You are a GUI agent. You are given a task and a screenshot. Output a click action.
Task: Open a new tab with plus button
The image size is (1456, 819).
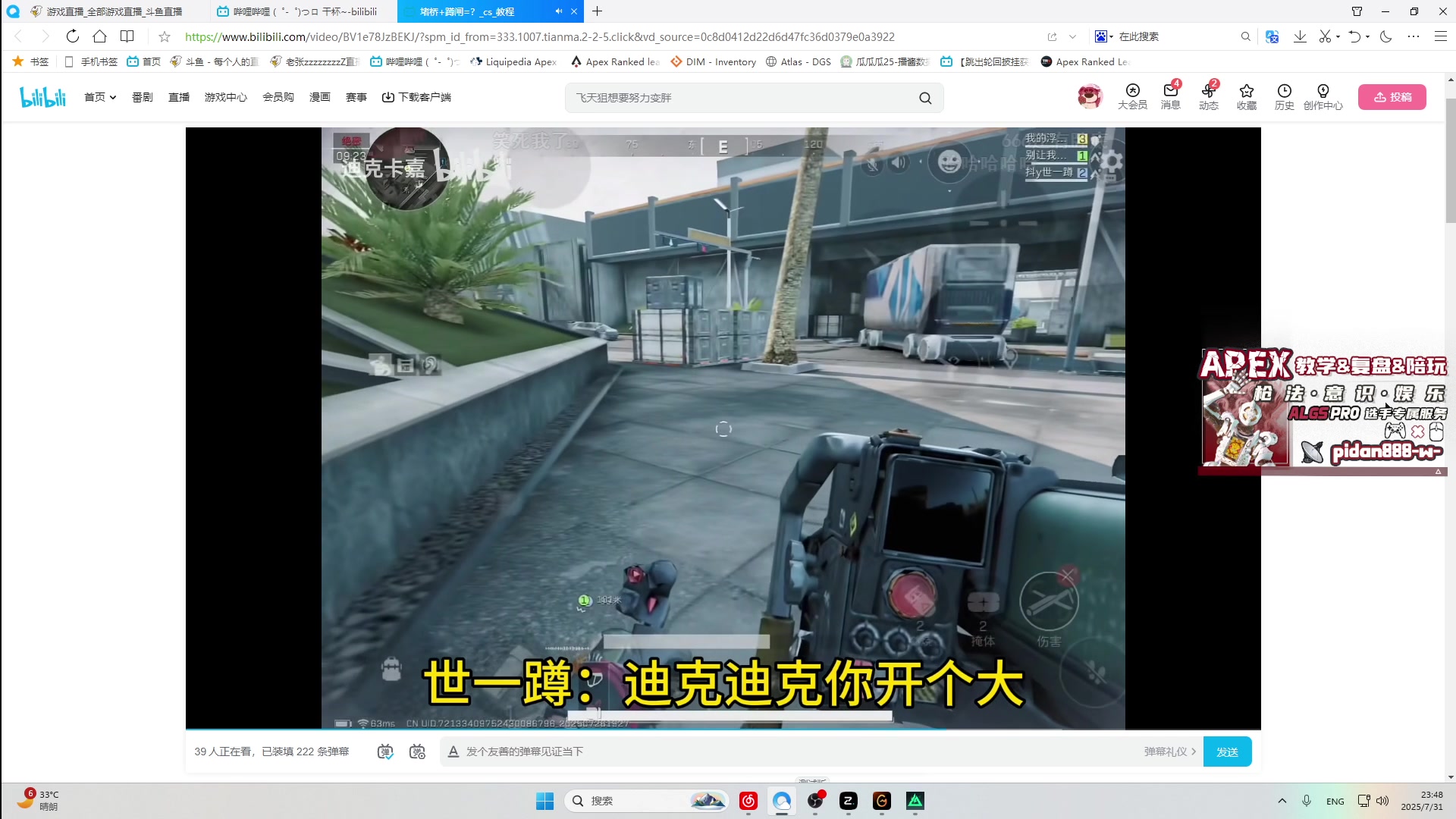tap(598, 11)
